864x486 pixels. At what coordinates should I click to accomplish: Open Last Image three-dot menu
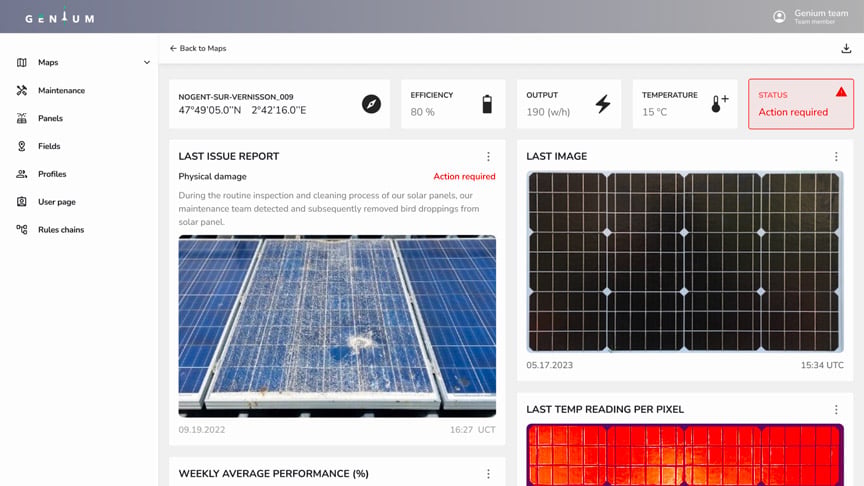[836, 156]
